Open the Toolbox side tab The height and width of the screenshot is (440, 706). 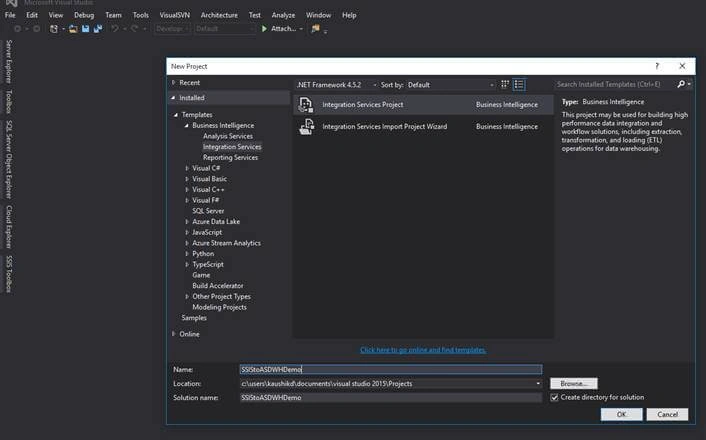(9, 101)
